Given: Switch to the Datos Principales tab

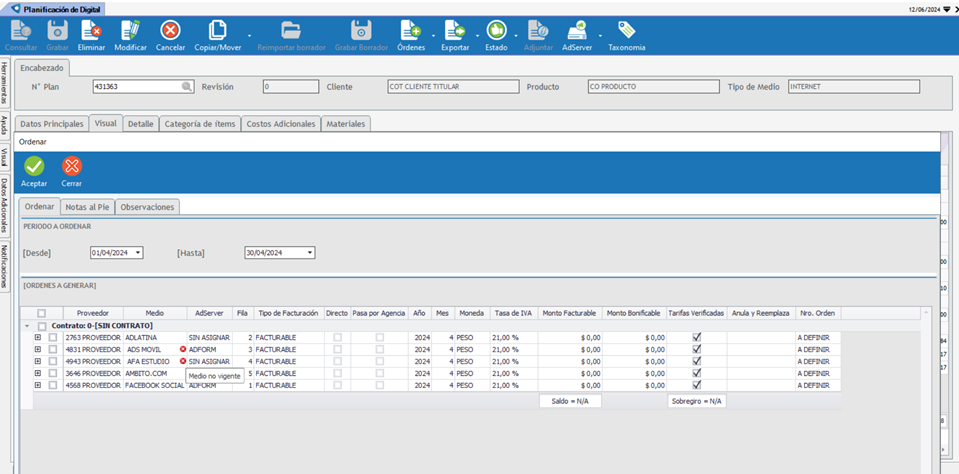Looking at the screenshot, I should [52, 124].
